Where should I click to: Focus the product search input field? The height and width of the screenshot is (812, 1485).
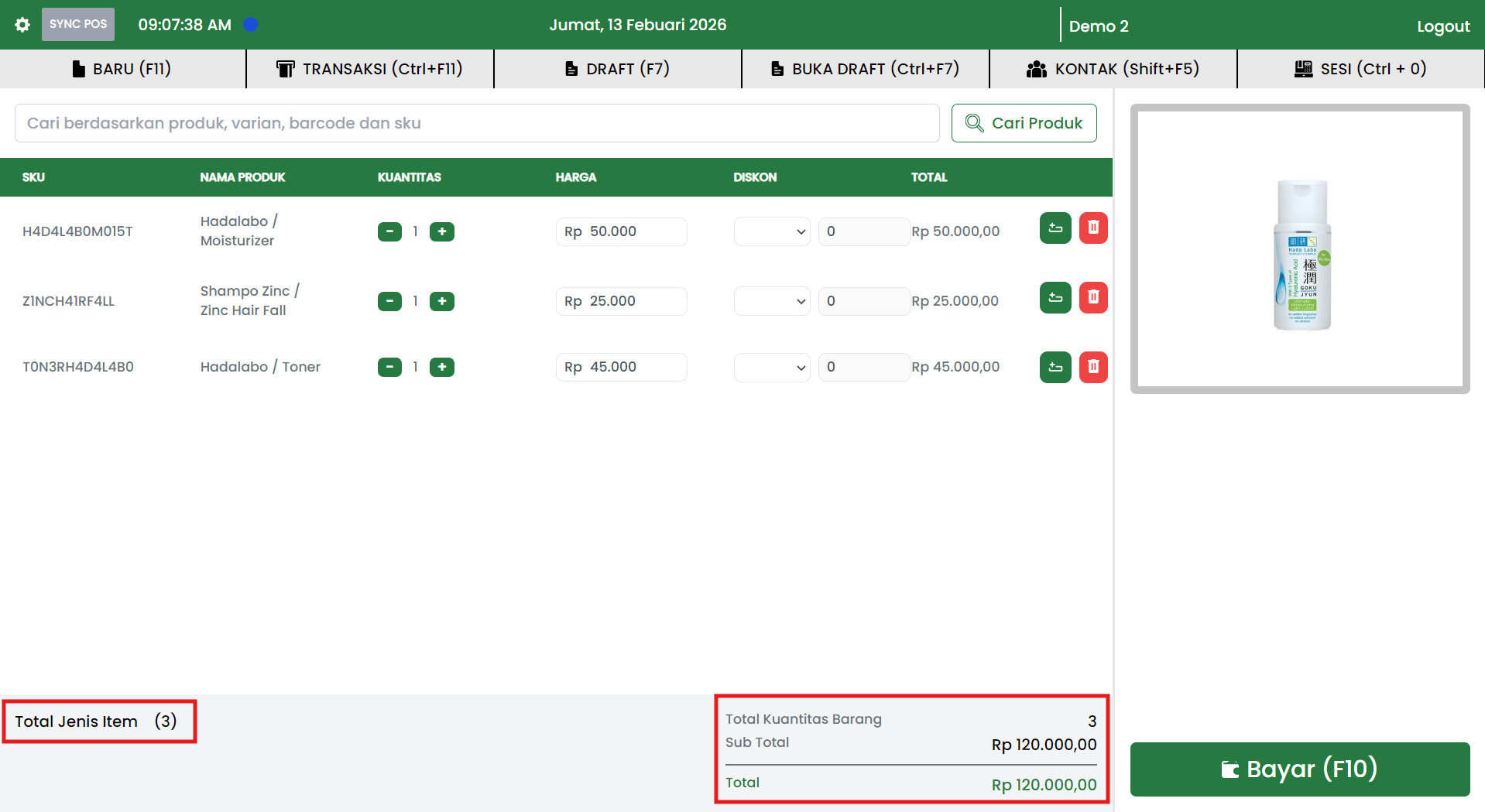[476, 123]
